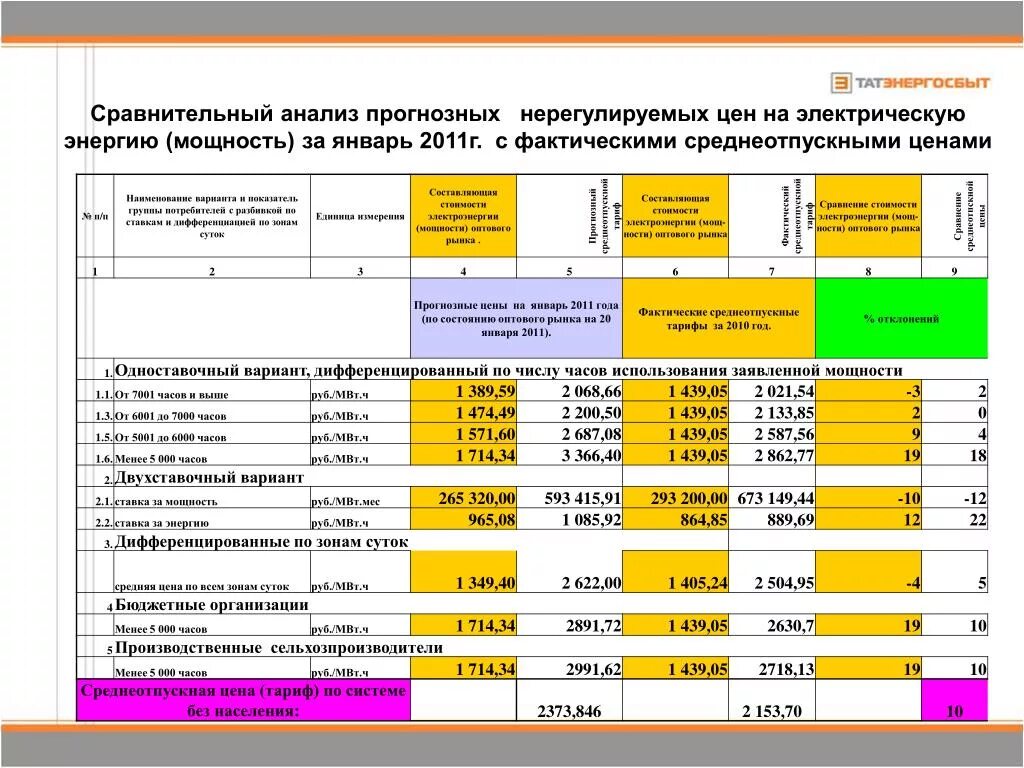Select cell 889,69

click(772, 520)
